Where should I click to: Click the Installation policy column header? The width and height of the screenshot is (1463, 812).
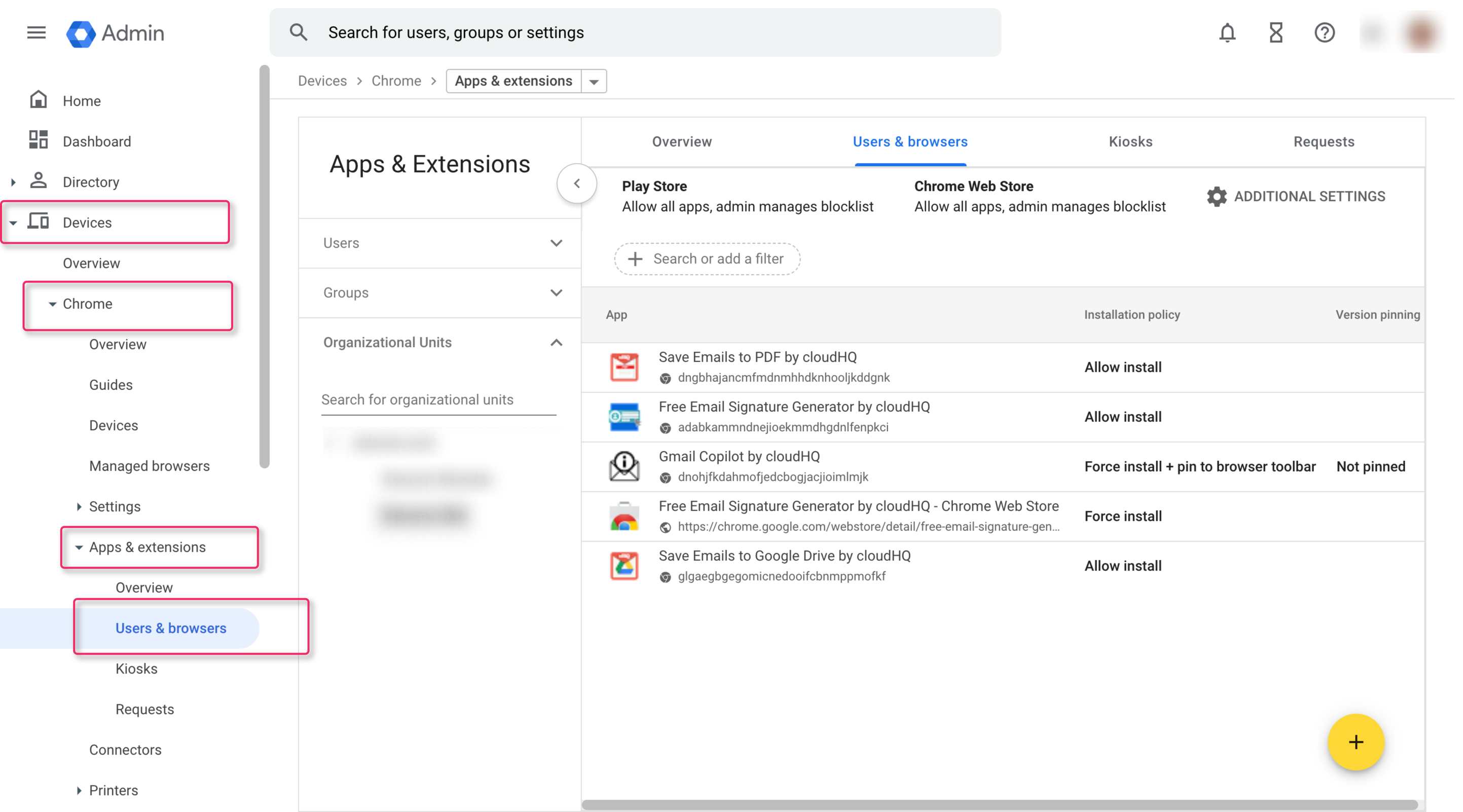point(1131,315)
